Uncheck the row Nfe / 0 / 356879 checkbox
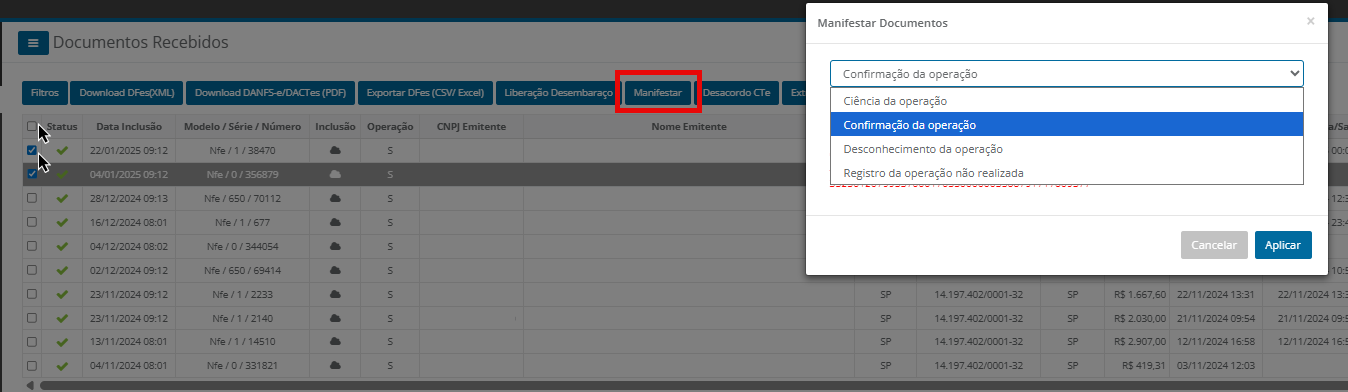Screen dimensions: 1348x392 click(x=32, y=174)
